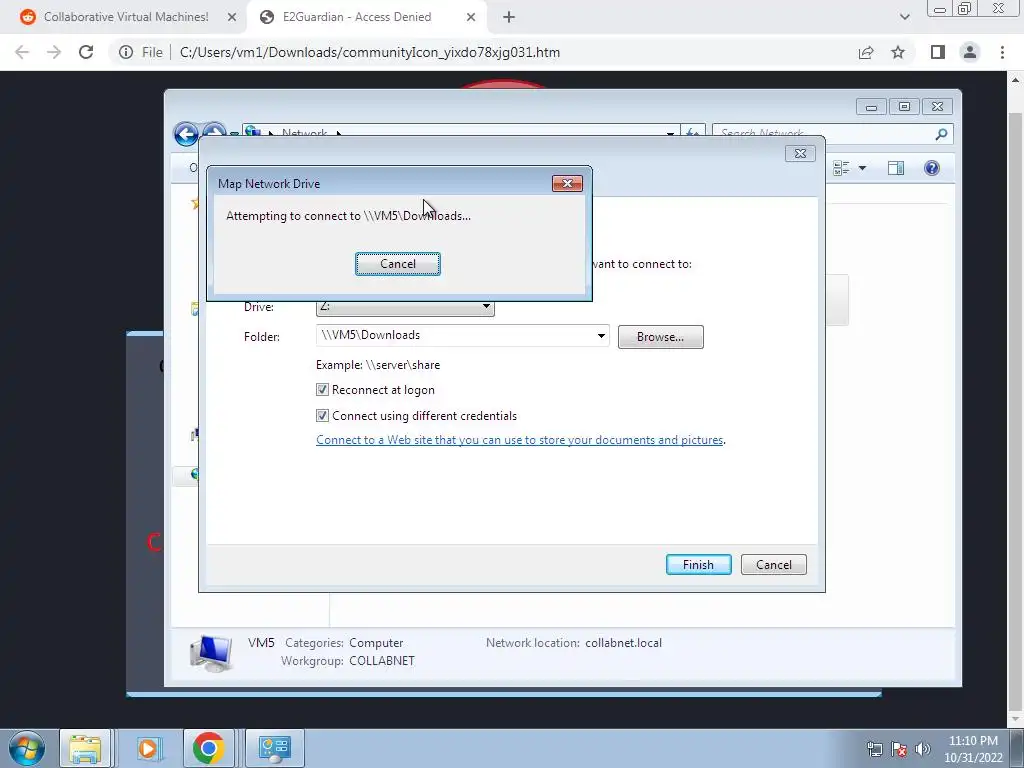Click the file info icon in address bar
This screenshot has width=1024, height=768.
(126, 52)
